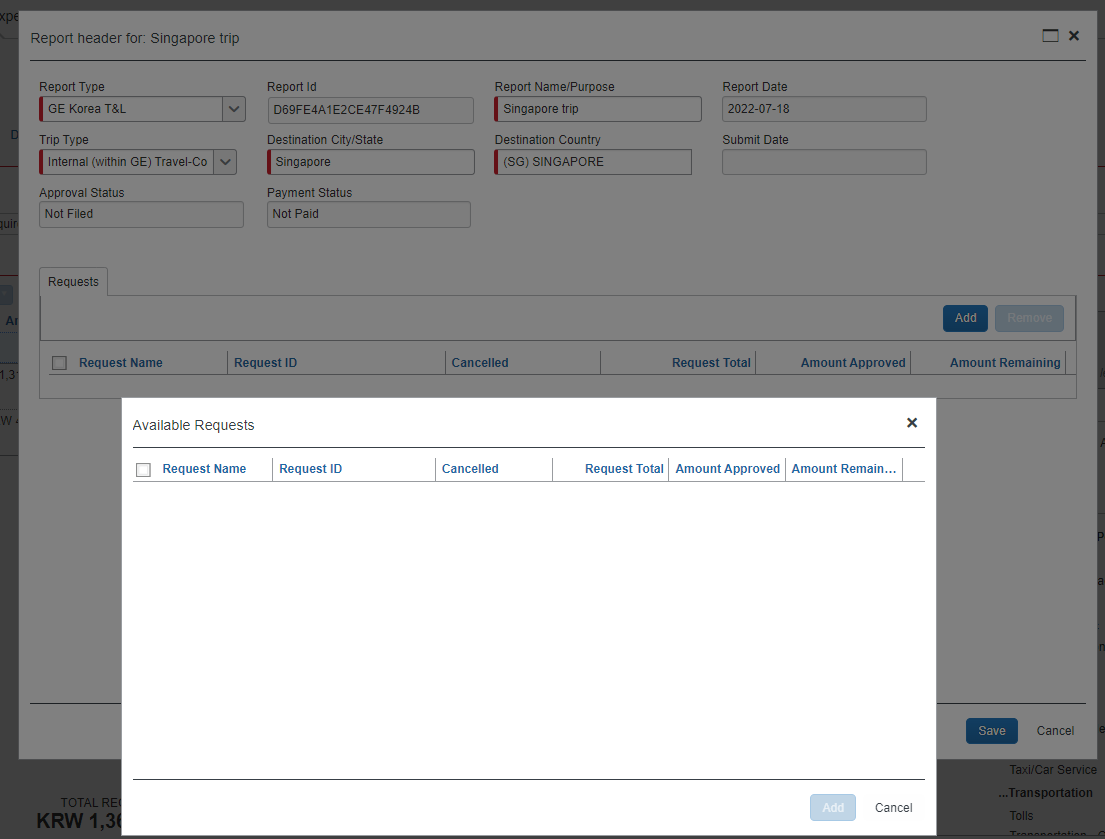Expand the Trip Type dropdown arrow

click(225, 162)
